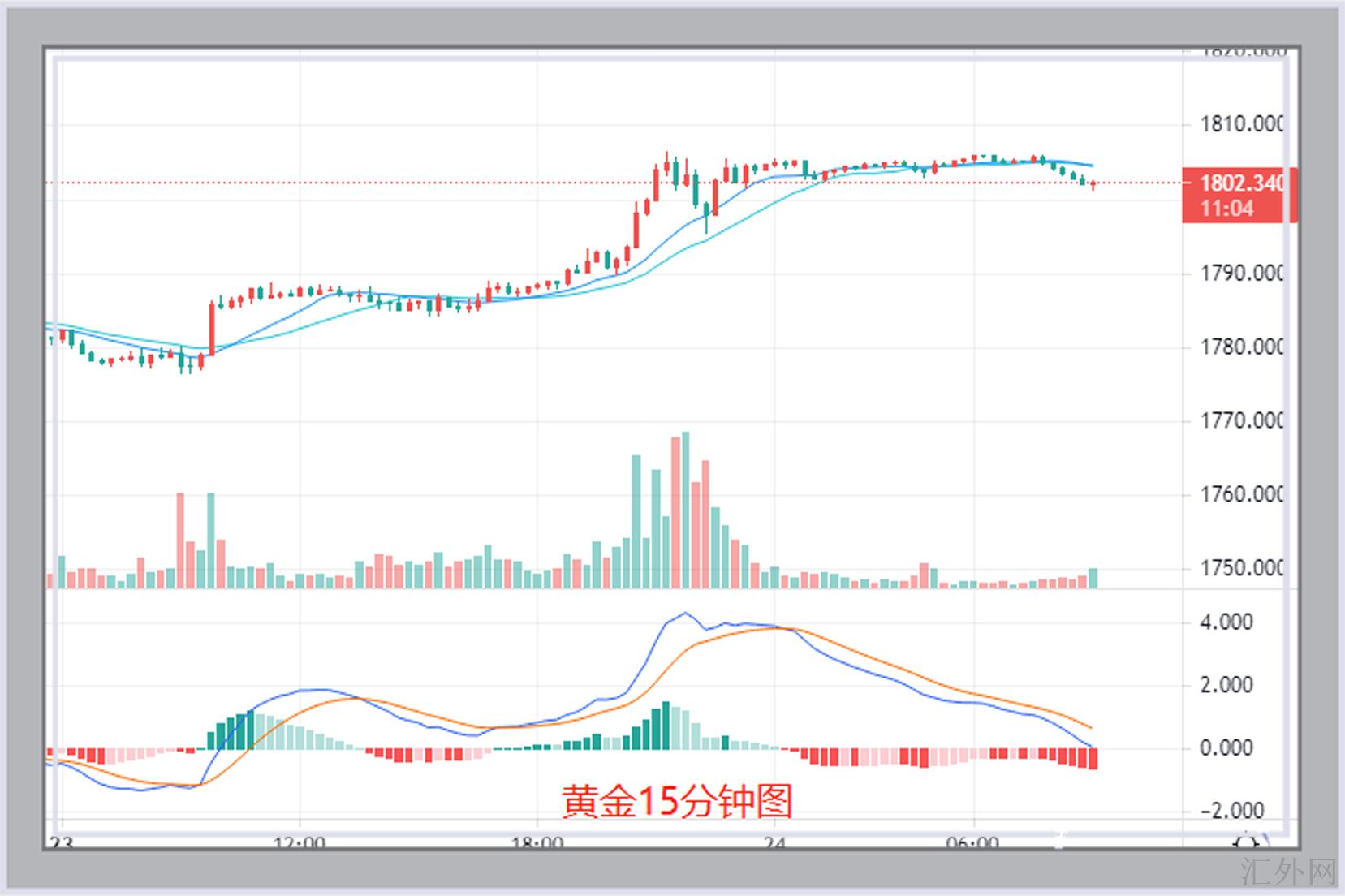The height and width of the screenshot is (896, 1345).
Task: Select the 23 date axis marker
Action: click(61, 842)
